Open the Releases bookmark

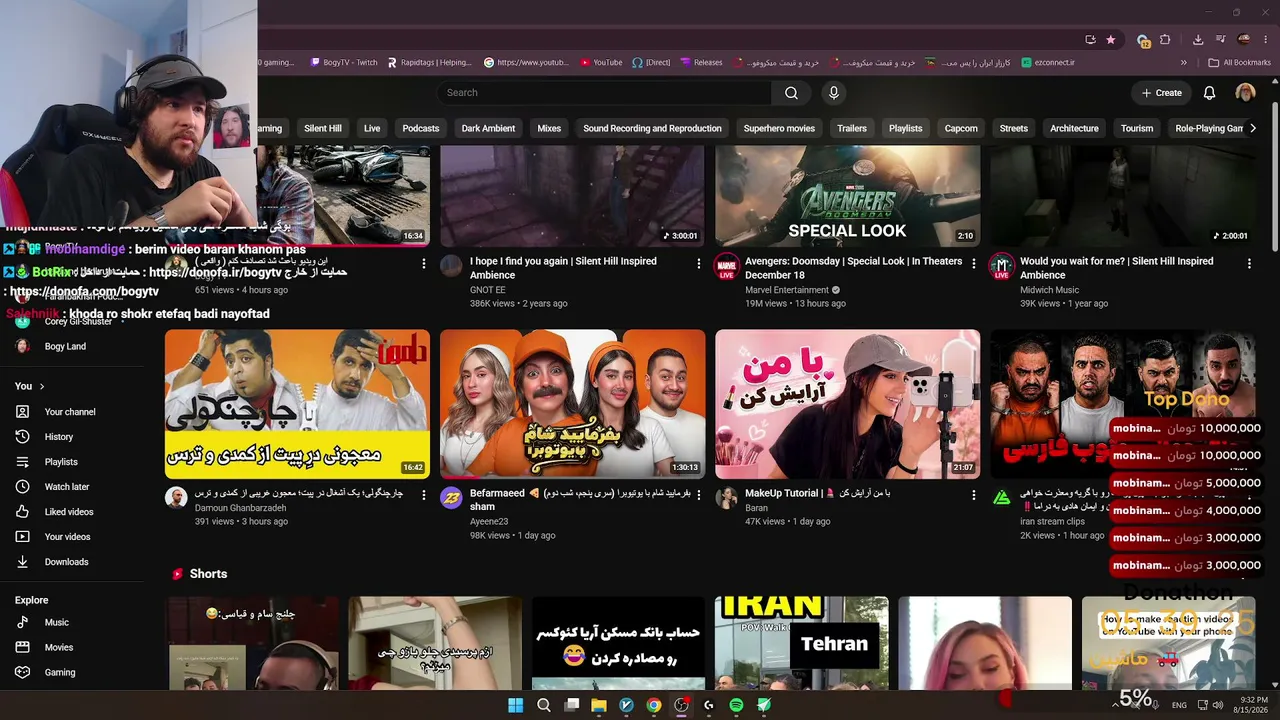click(701, 62)
